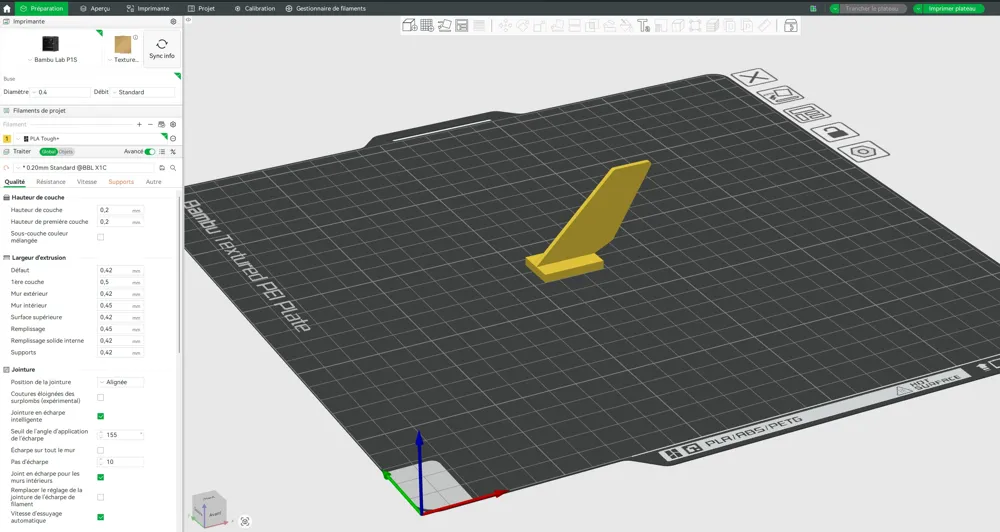Click the Arrange all objects icon

pos(462,26)
